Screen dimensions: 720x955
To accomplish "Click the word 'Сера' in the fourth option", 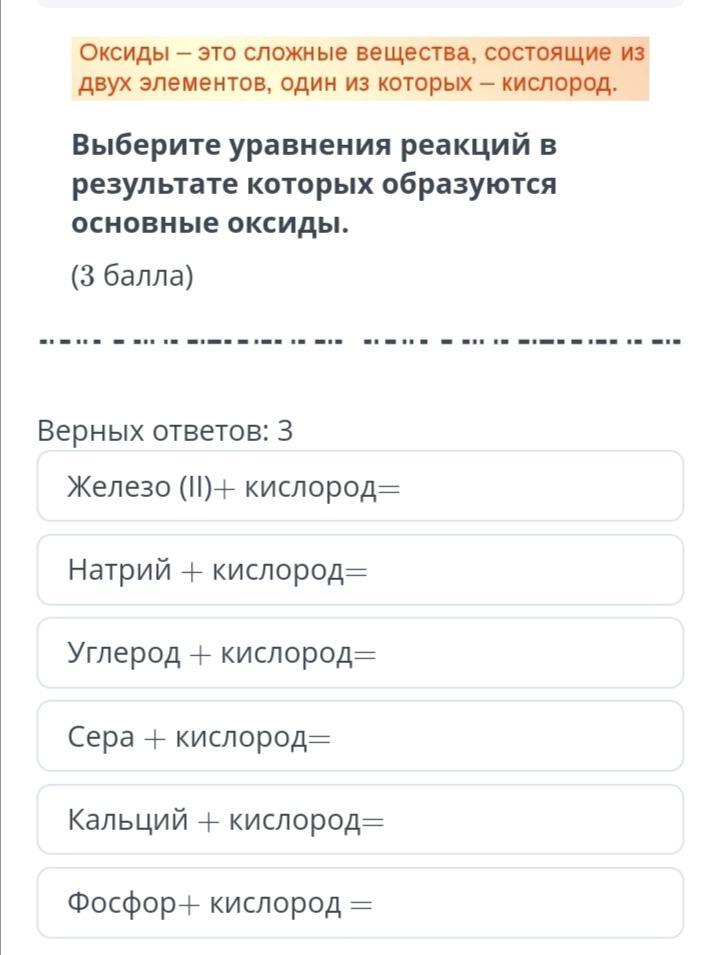I will click(x=100, y=737).
